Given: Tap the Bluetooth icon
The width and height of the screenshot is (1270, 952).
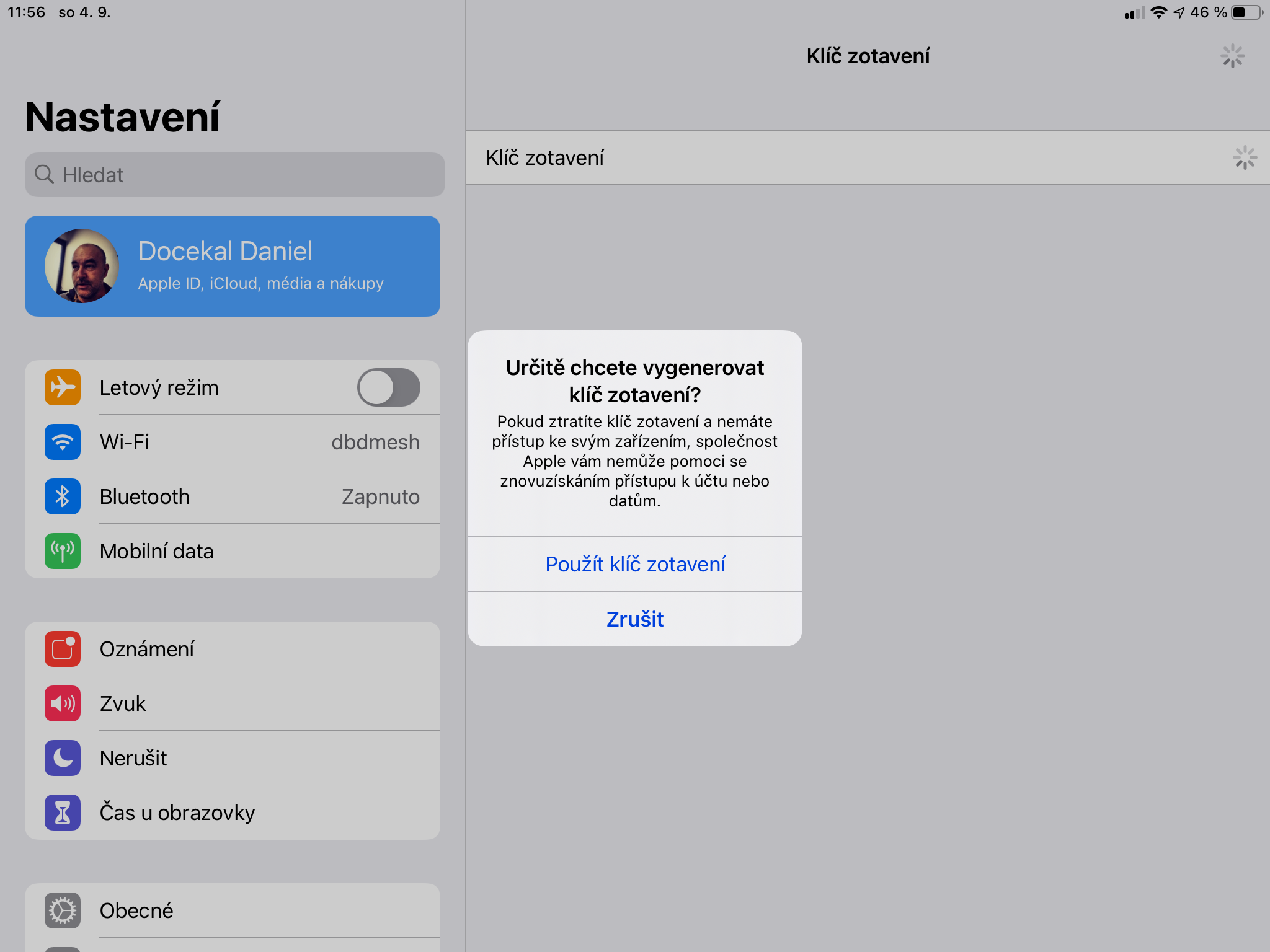Looking at the screenshot, I should 63,496.
